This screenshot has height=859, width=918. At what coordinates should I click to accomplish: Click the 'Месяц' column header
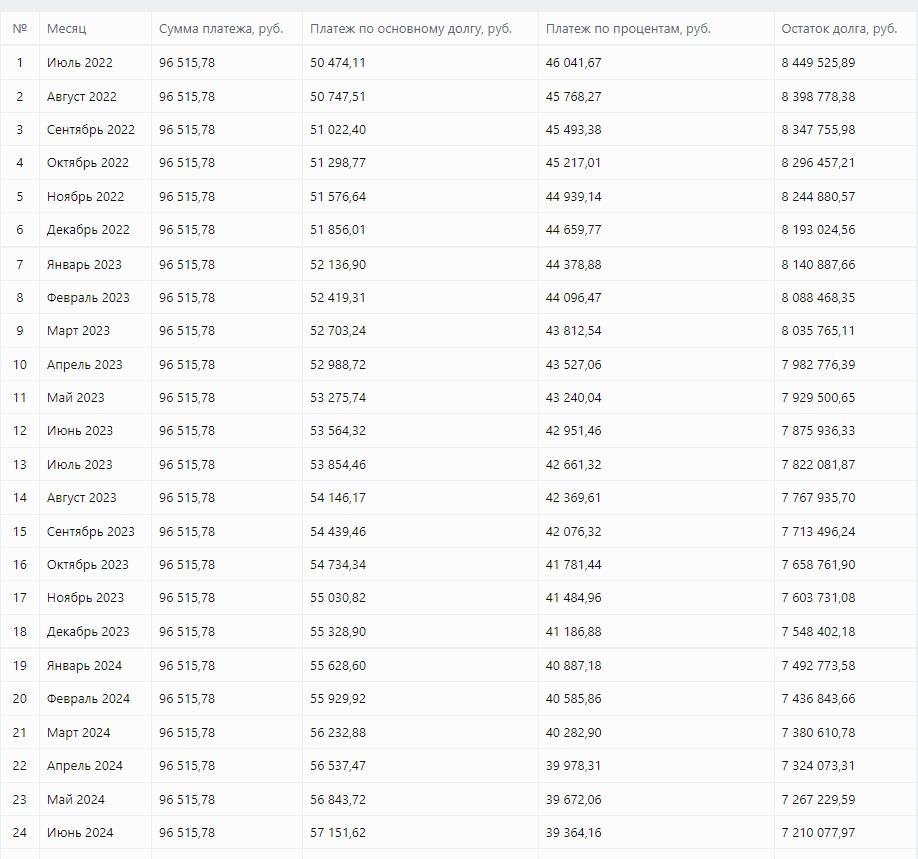66,28
